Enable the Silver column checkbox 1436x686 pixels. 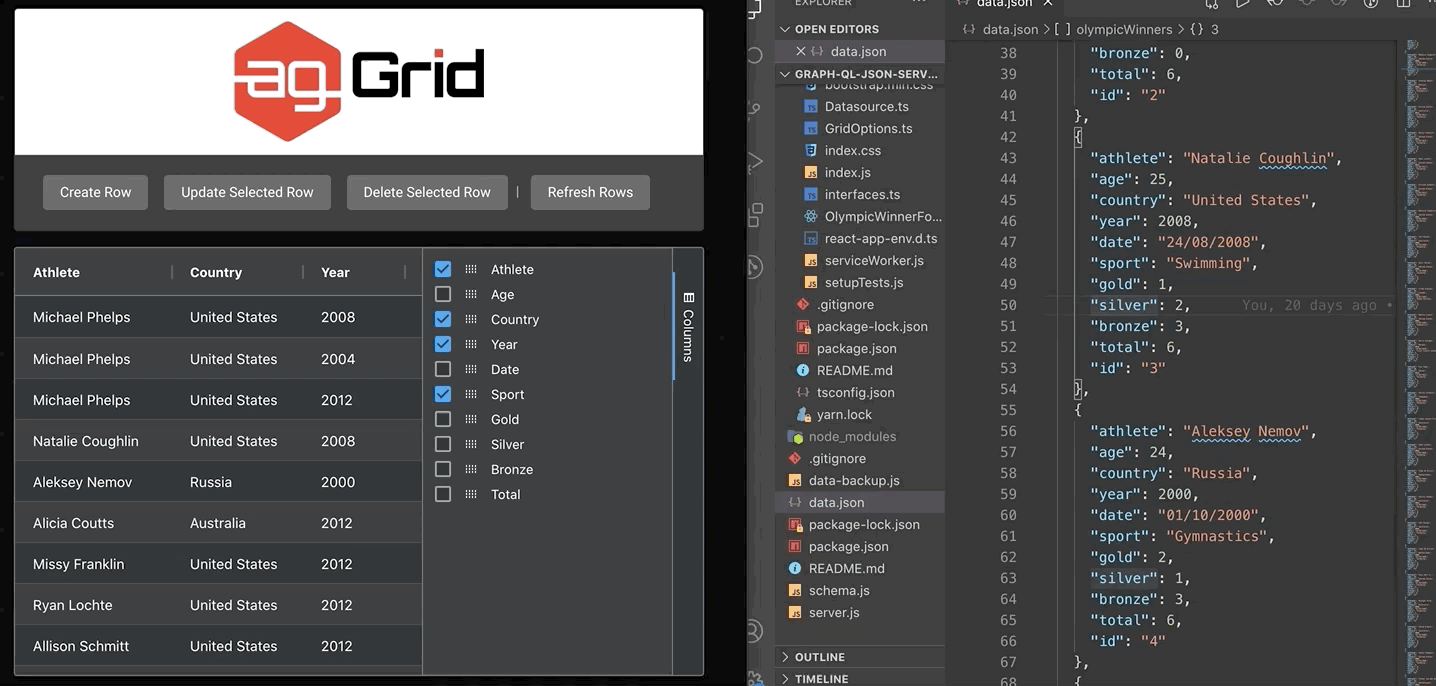(x=443, y=444)
